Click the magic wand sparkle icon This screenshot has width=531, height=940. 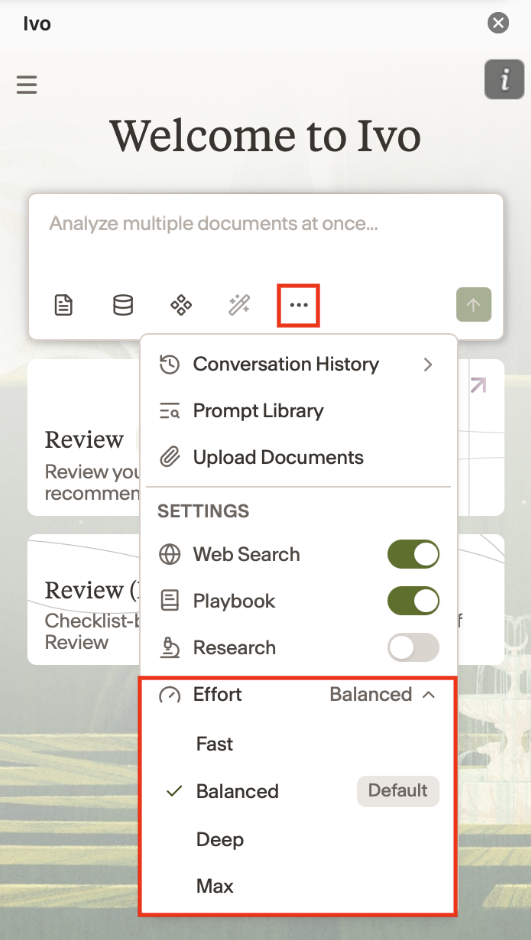(x=240, y=305)
